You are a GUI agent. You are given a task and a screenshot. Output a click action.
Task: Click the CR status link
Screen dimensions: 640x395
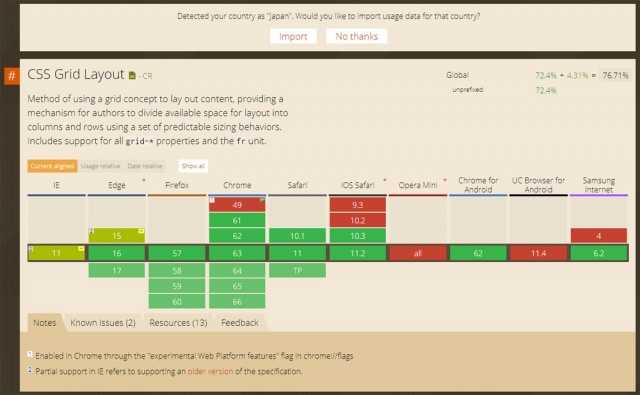pos(147,76)
